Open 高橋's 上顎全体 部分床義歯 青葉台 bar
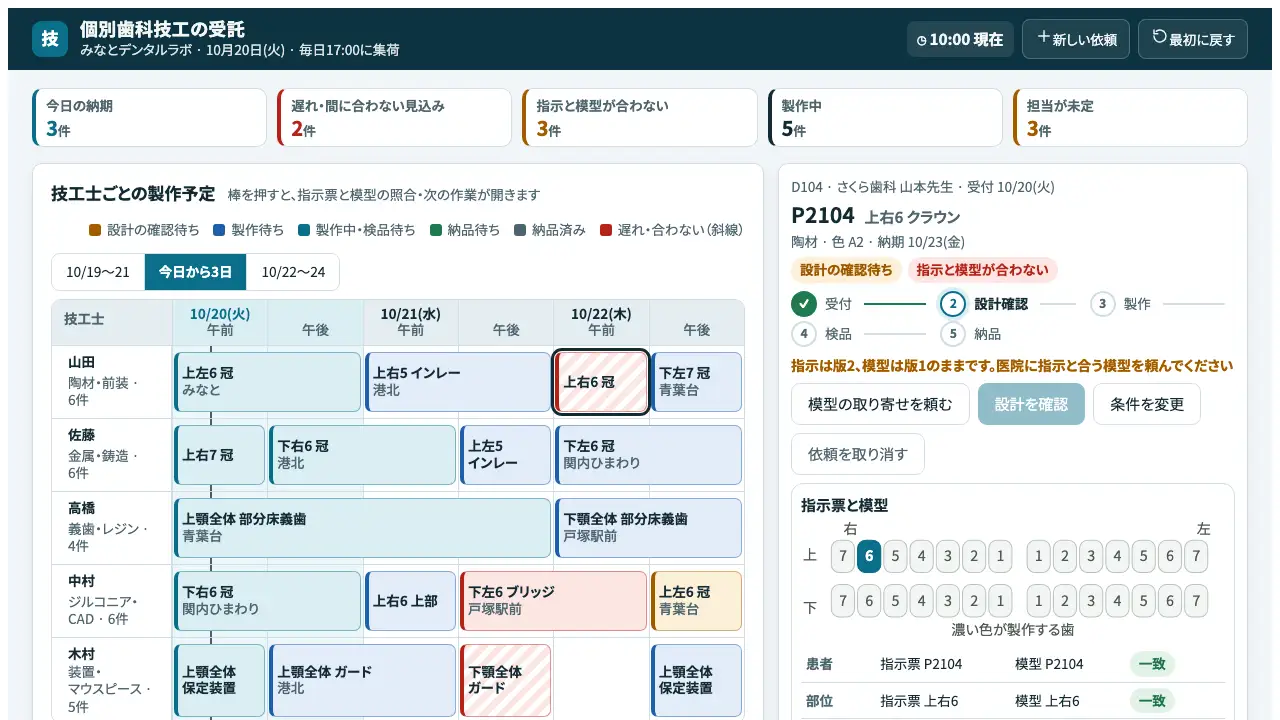Viewport: 1280px width, 720px height. coord(363,528)
